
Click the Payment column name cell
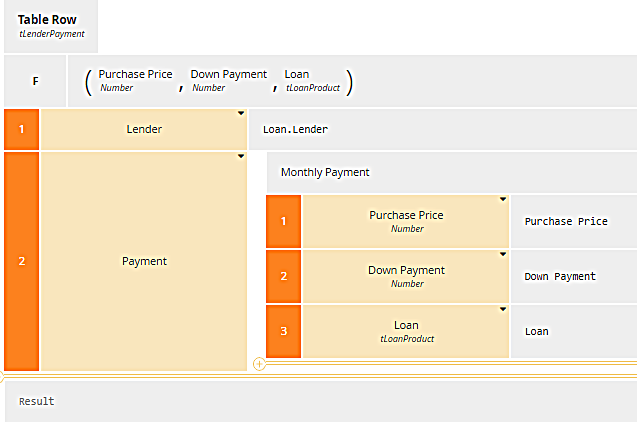pyautogui.click(x=144, y=261)
